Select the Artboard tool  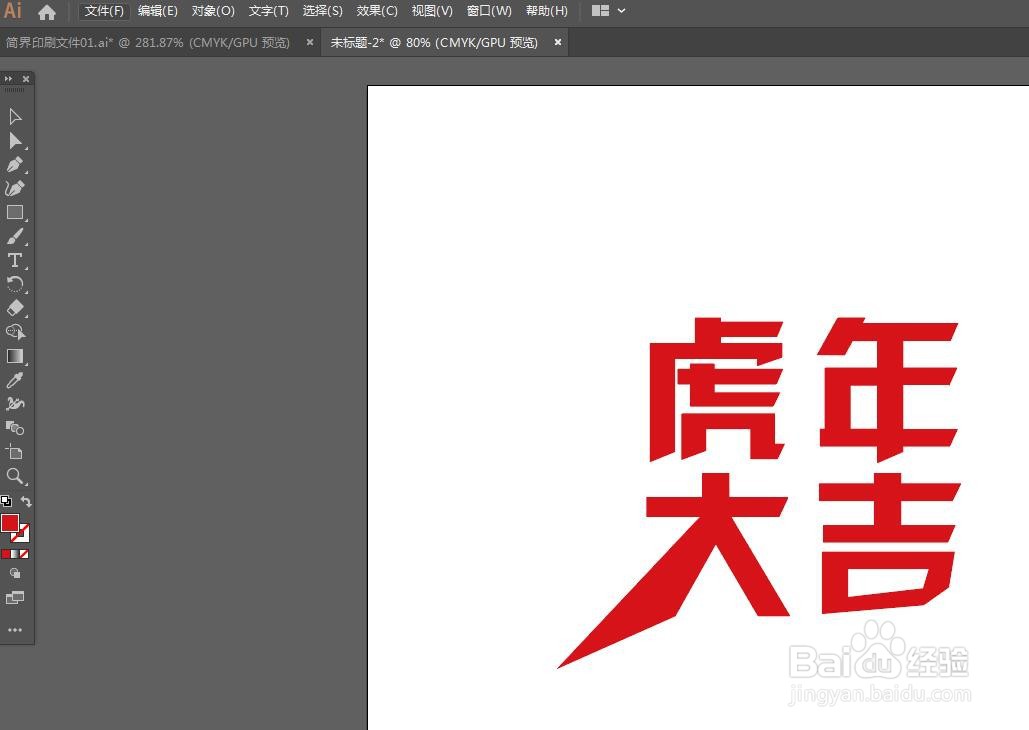(15, 452)
